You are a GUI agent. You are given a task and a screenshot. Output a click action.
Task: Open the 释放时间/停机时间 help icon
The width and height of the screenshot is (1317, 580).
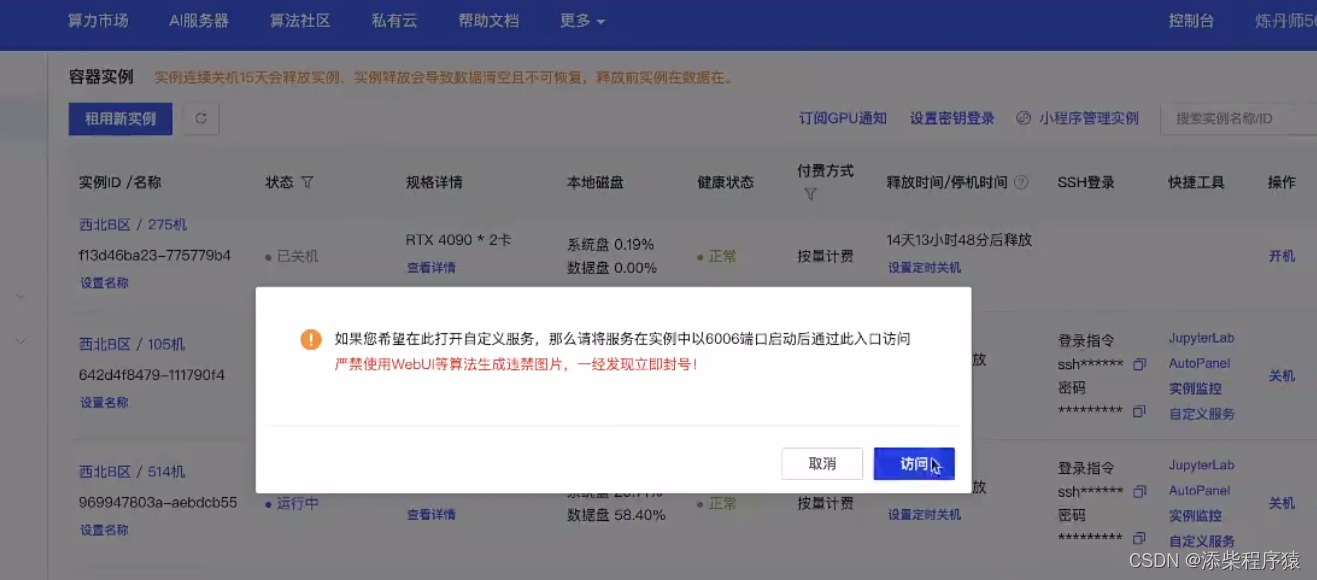(x=1019, y=182)
